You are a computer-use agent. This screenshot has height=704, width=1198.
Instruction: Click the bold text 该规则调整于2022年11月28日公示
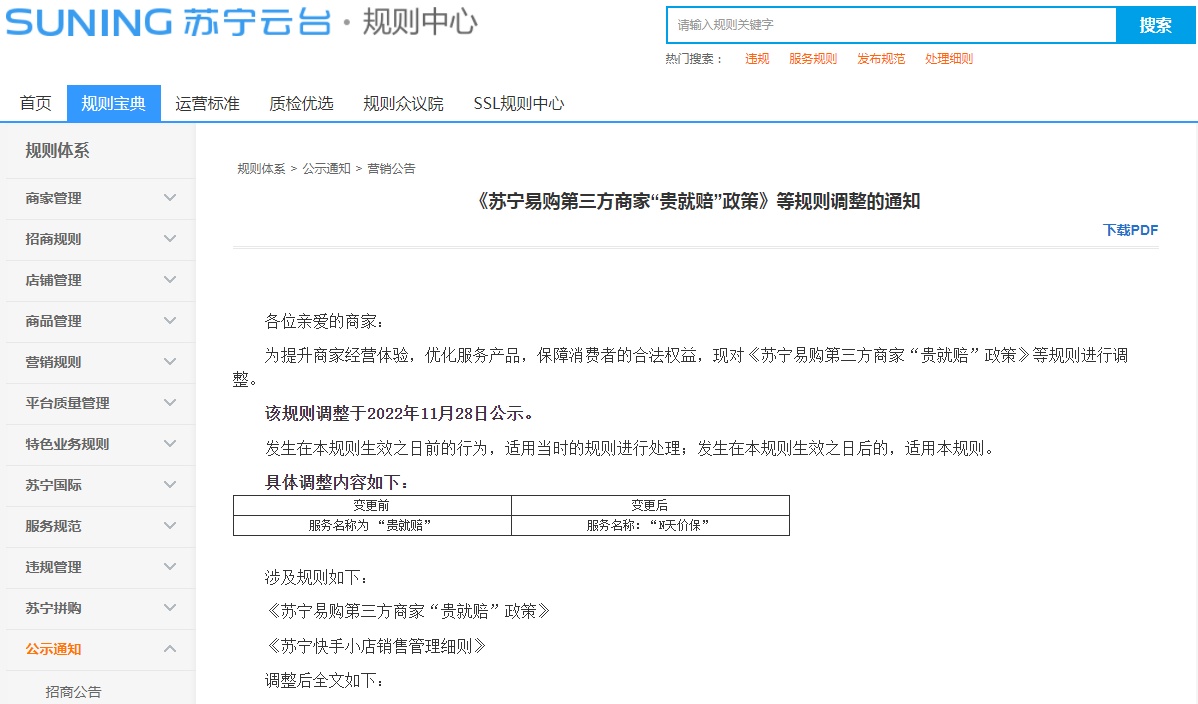coord(398,414)
